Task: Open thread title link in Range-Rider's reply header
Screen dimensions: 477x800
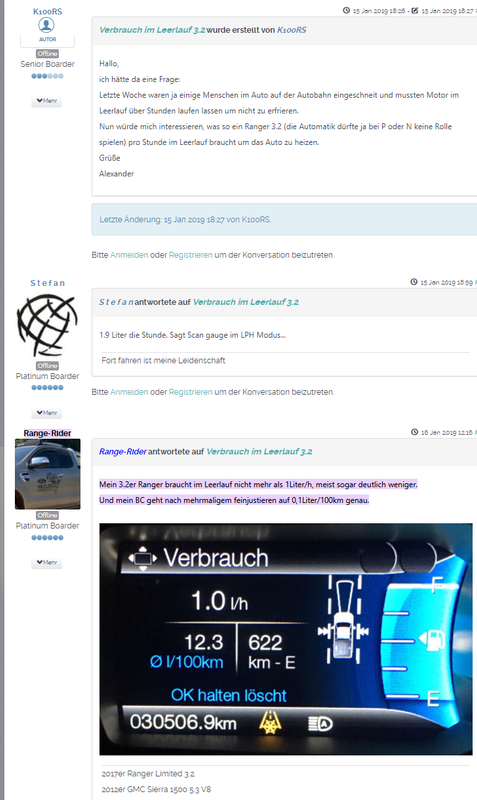Action: click(259, 452)
